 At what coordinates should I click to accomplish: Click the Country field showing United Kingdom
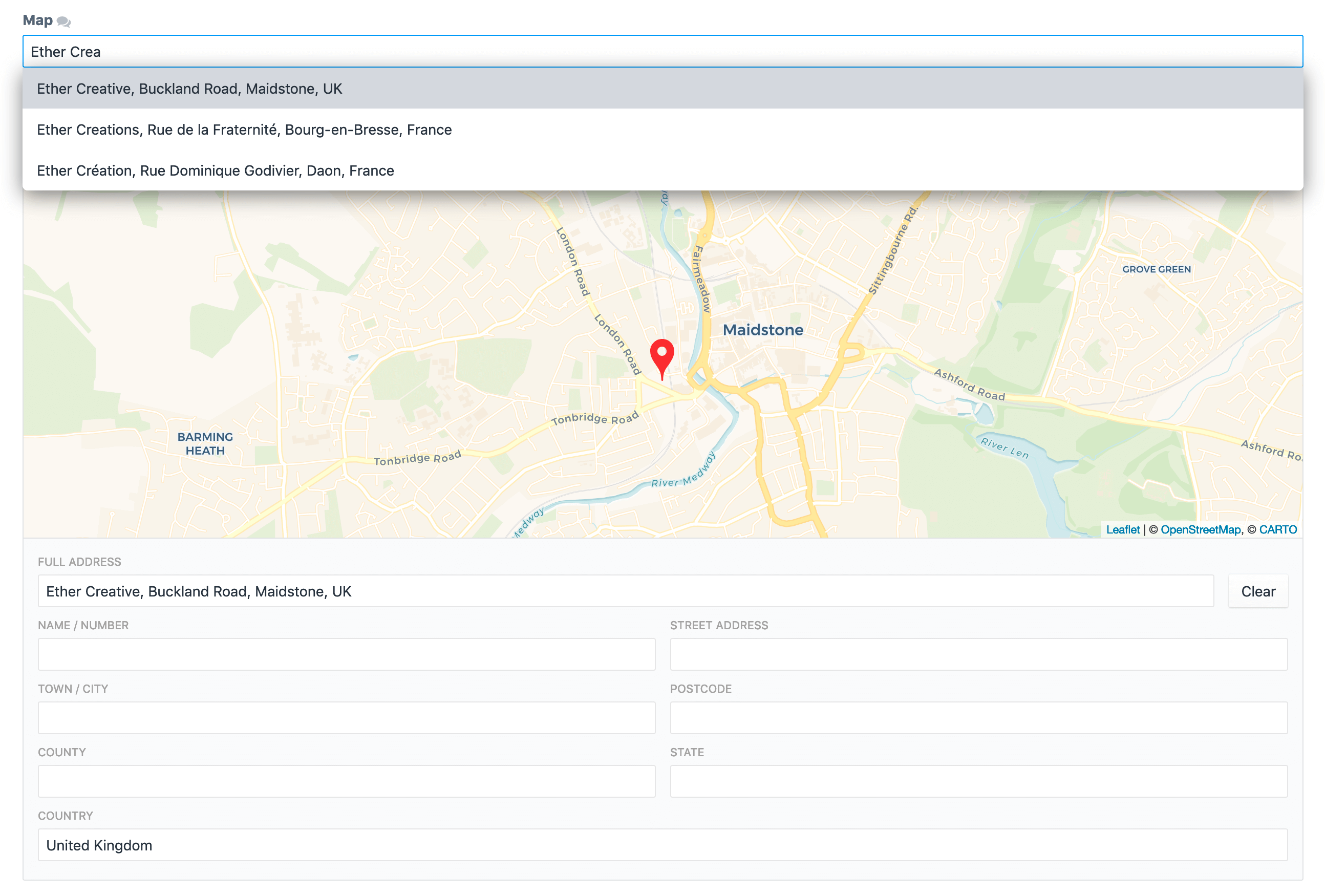coord(661,845)
